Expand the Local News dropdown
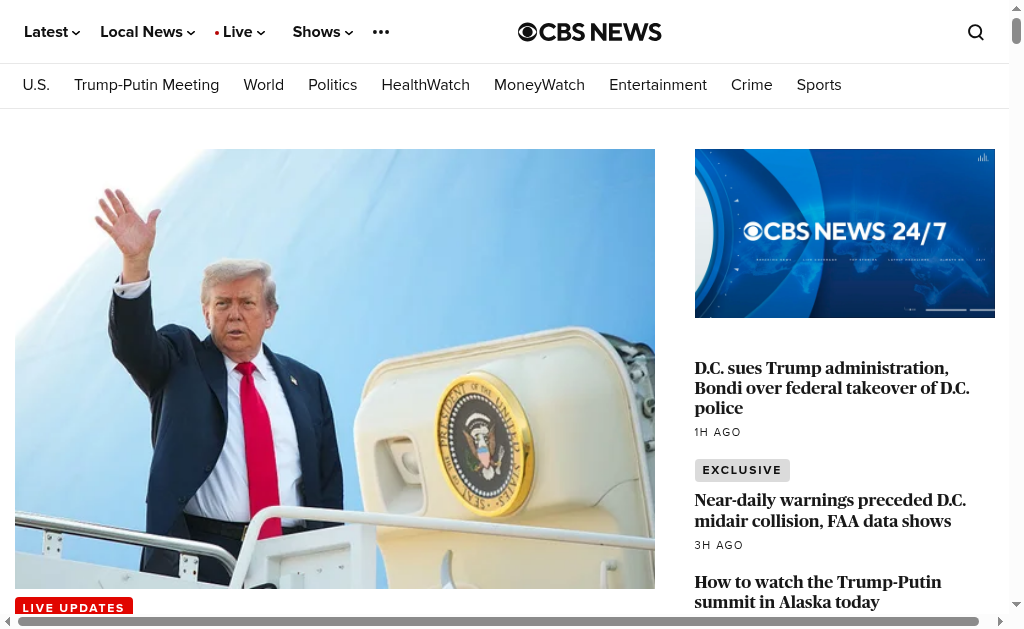Viewport: 1024px width, 629px height. (x=148, y=32)
